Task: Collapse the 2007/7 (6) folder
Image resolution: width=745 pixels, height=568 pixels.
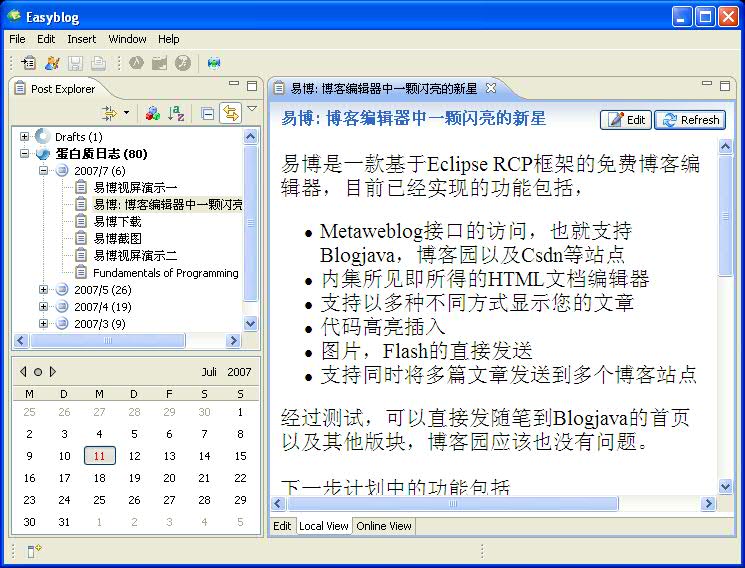Action: [x=43, y=171]
